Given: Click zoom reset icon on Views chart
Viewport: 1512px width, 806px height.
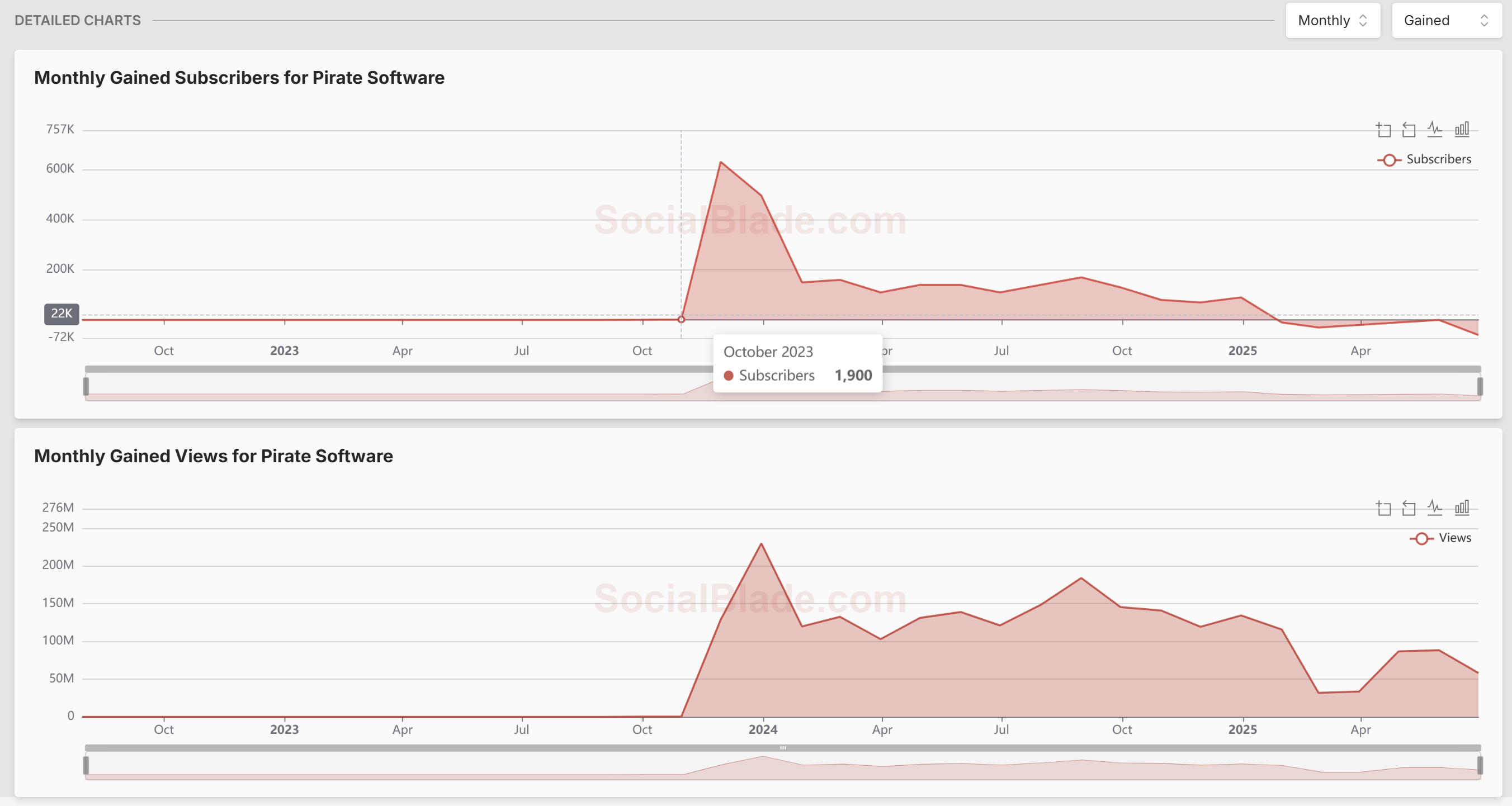Looking at the screenshot, I should pyautogui.click(x=1409, y=508).
